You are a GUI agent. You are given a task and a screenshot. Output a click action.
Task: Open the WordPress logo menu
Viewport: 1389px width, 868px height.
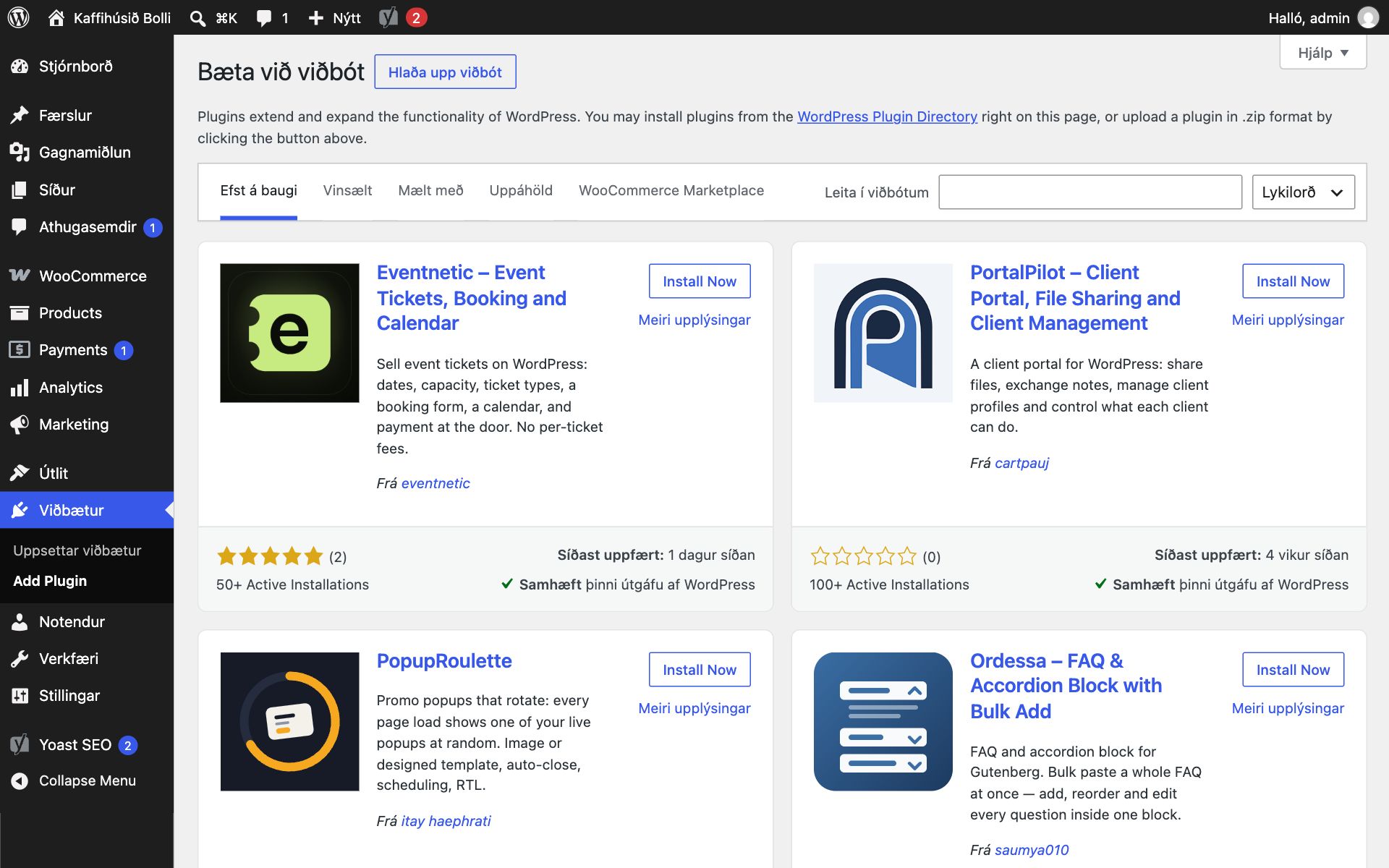coord(19,17)
